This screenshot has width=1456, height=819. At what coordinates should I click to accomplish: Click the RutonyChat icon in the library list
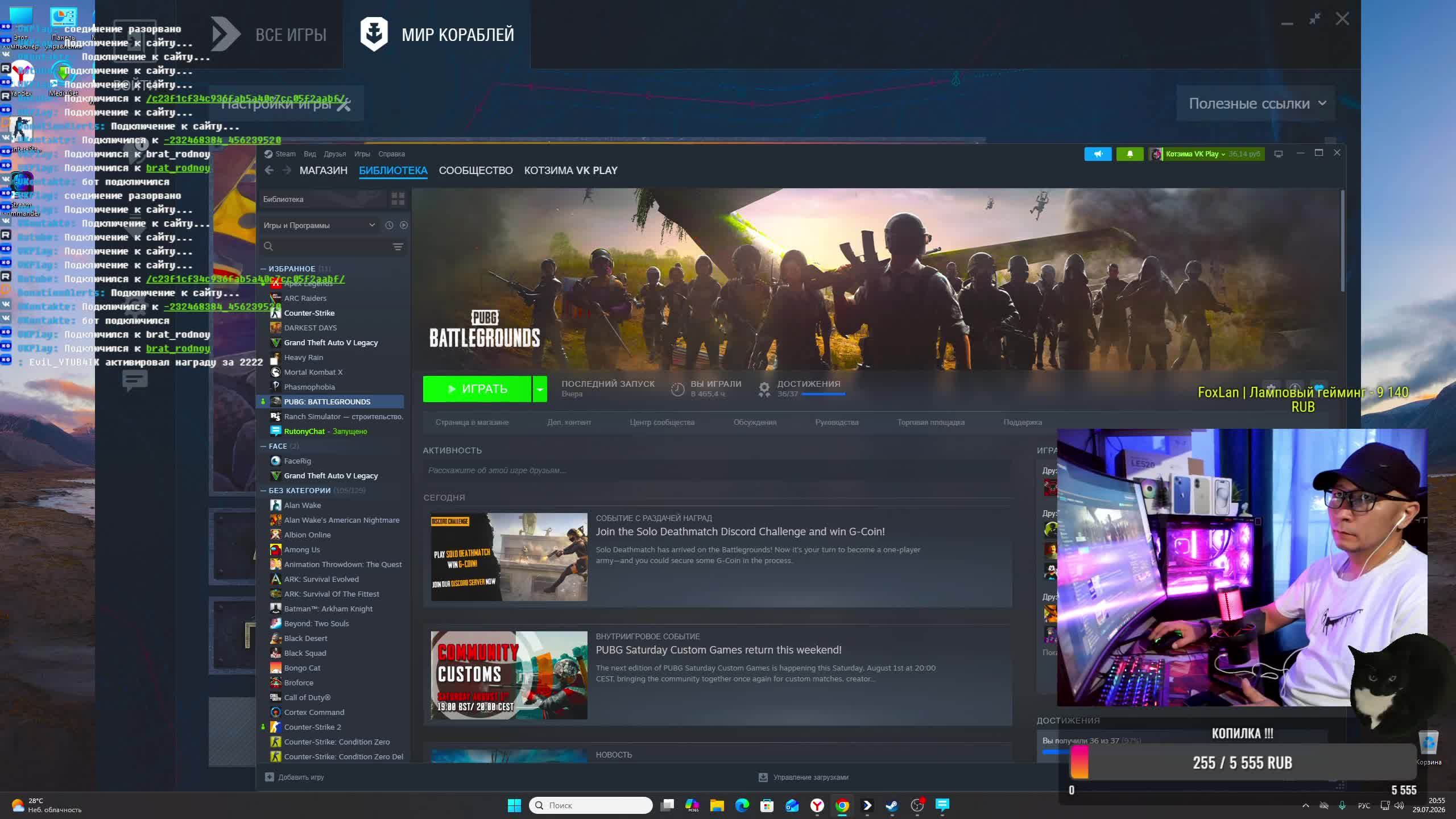(275, 431)
